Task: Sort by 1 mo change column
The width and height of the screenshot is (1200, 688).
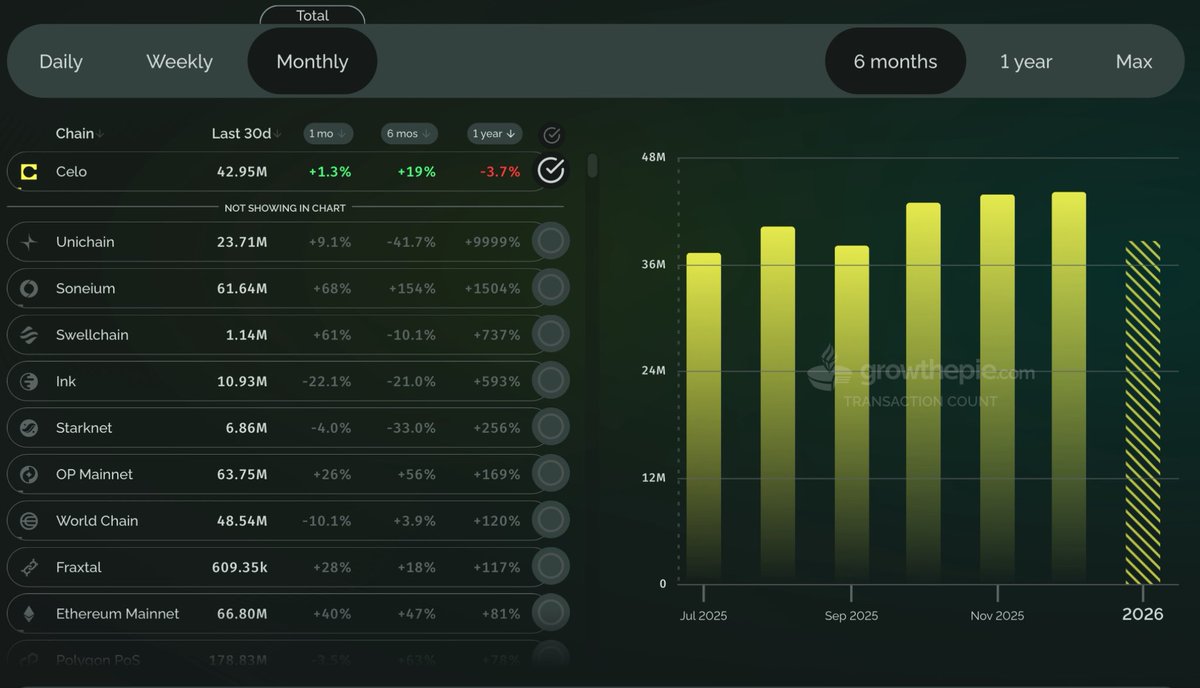Action: tap(327, 134)
